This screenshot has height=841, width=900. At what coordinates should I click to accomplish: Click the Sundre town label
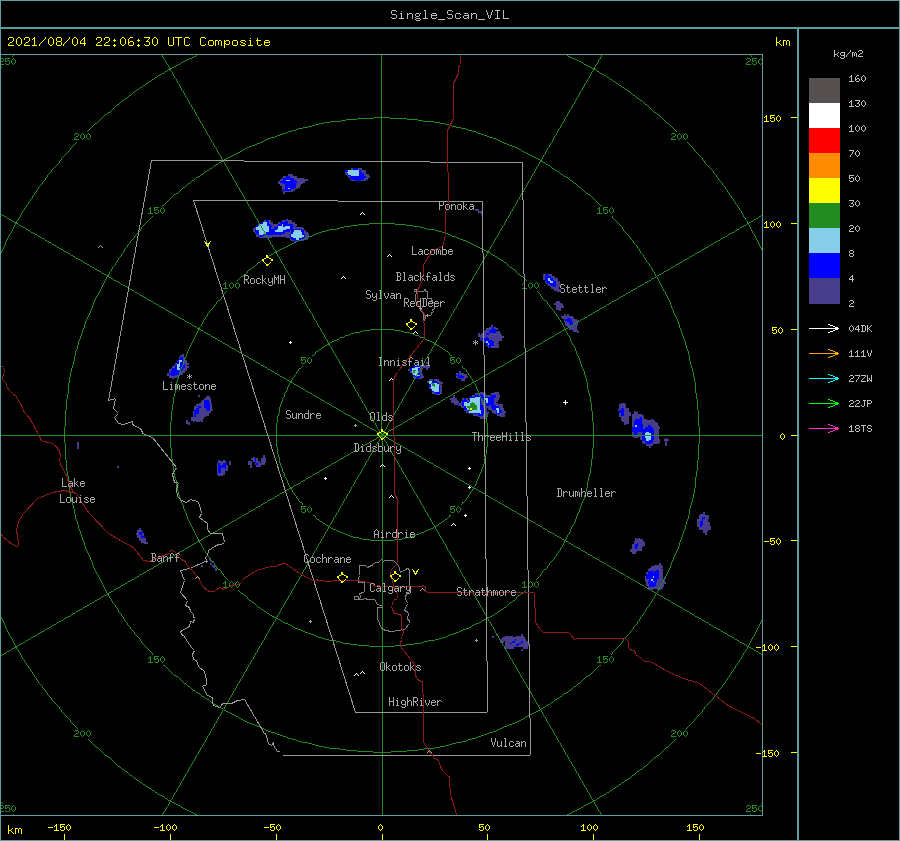click(303, 415)
